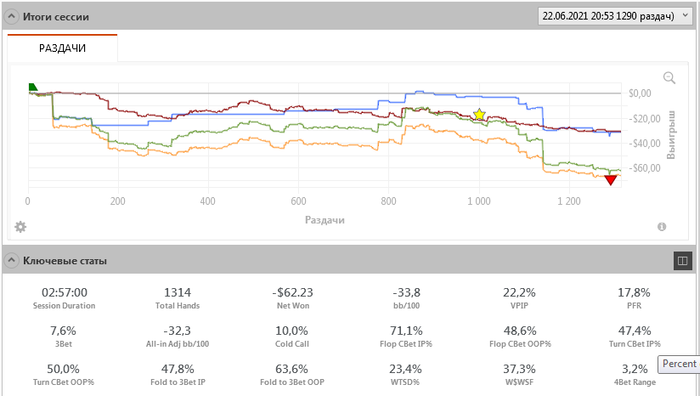Click the green start marker on graph
The width and height of the screenshot is (700, 396).
pos(33,87)
